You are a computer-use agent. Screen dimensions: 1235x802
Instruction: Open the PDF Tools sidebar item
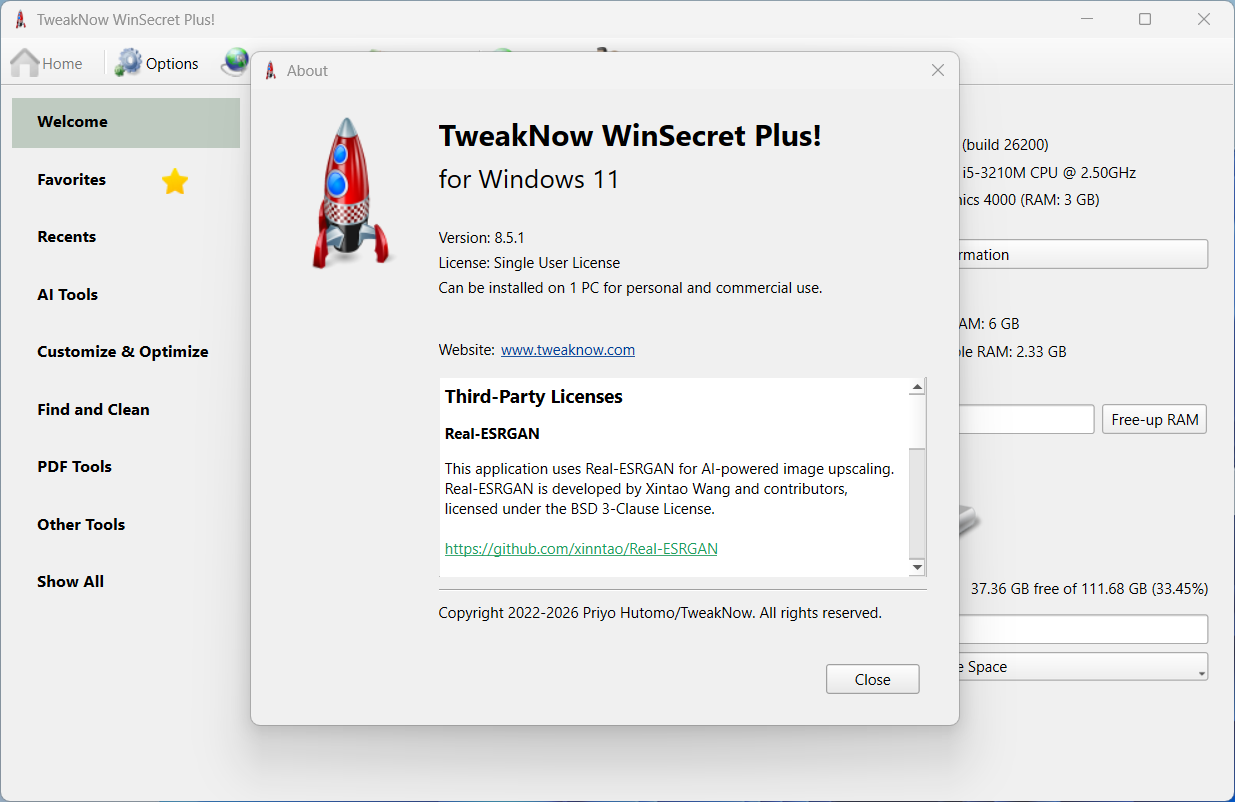(75, 467)
